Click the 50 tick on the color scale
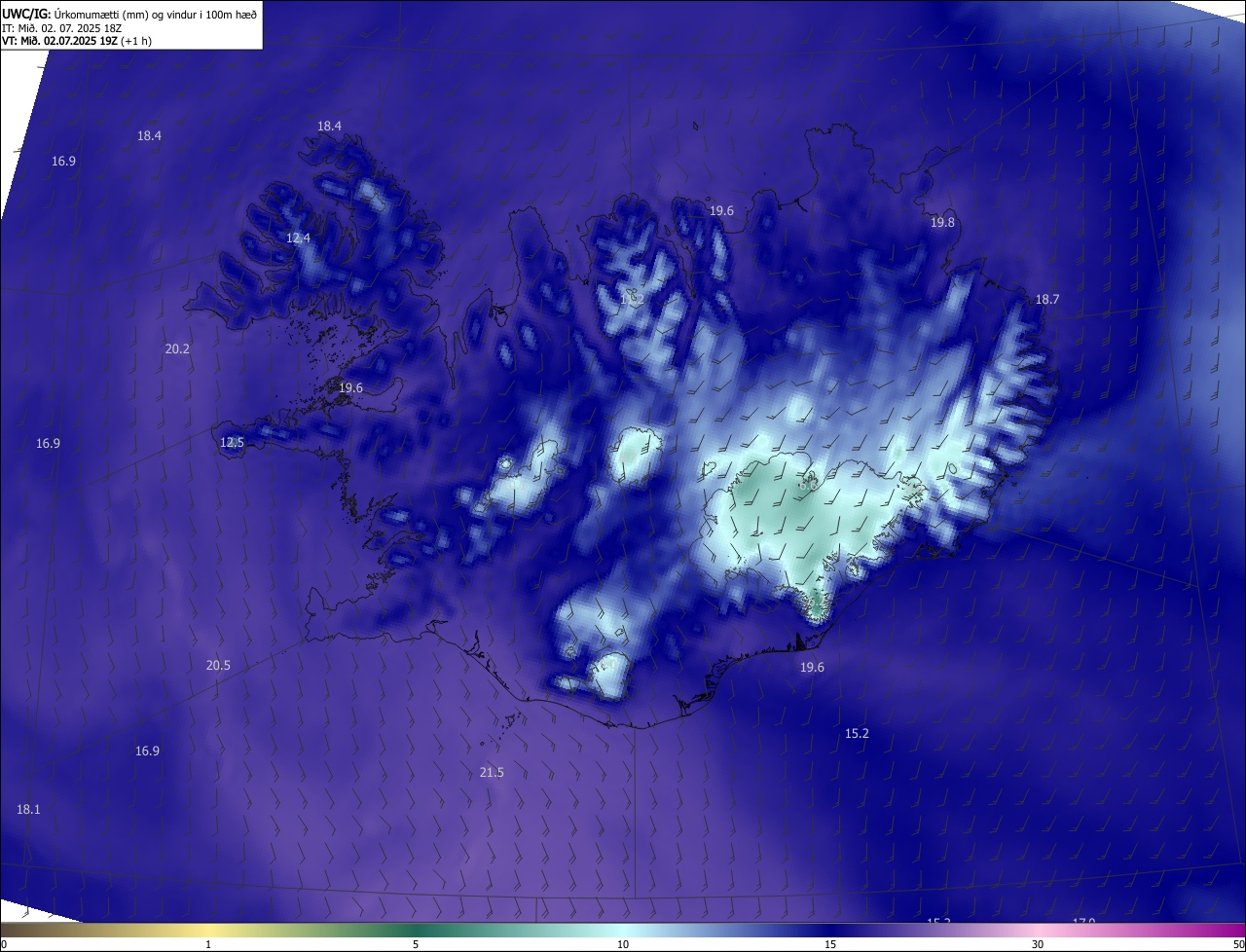The image size is (1246, 952). point(1238,944)
